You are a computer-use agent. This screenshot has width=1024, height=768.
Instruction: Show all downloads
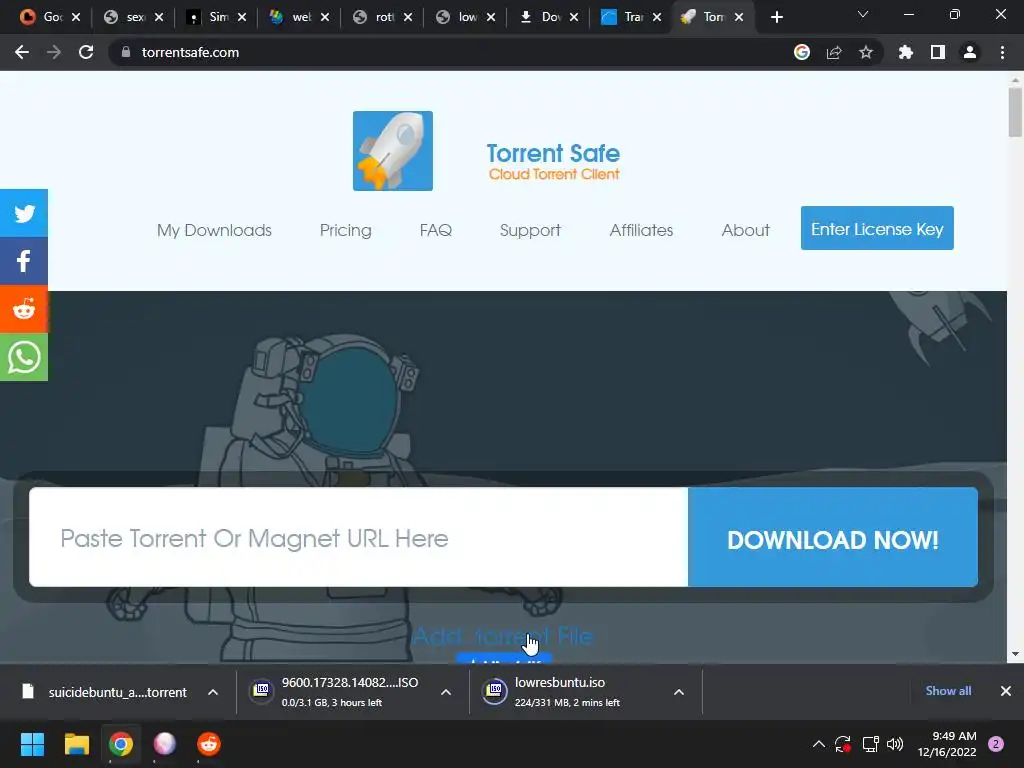[948, 691]
